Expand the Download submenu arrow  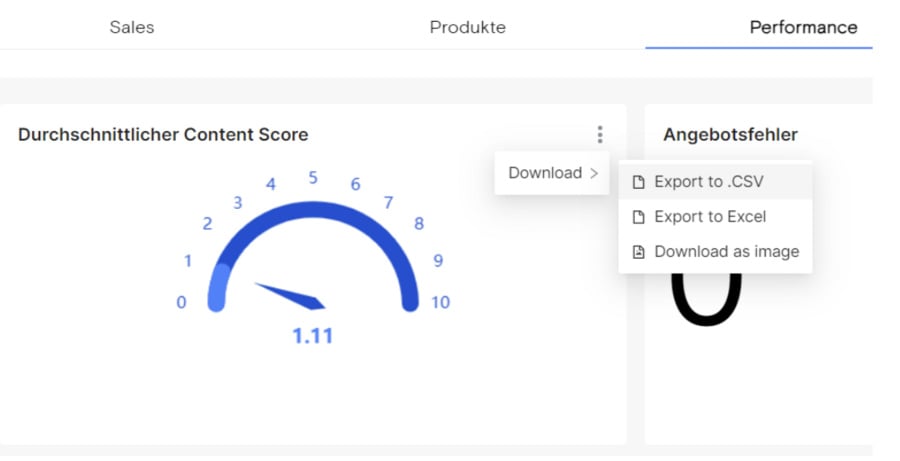(594, 173)
